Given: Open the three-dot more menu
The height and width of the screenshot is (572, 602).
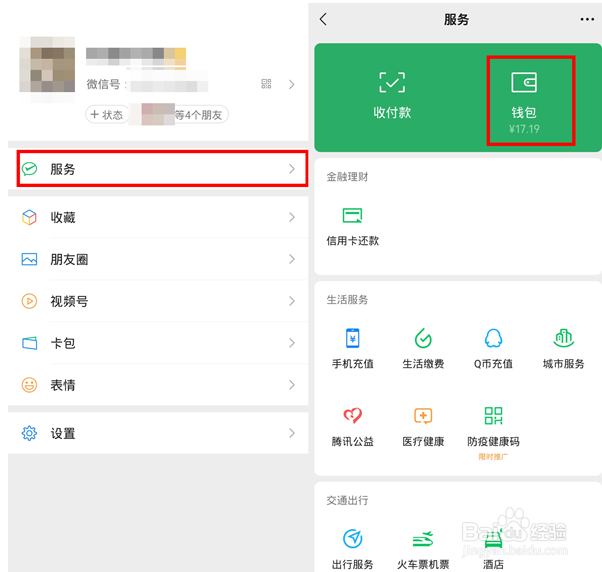Looking at the screenshot, I should pyautogui.click(x=587, y=19).
